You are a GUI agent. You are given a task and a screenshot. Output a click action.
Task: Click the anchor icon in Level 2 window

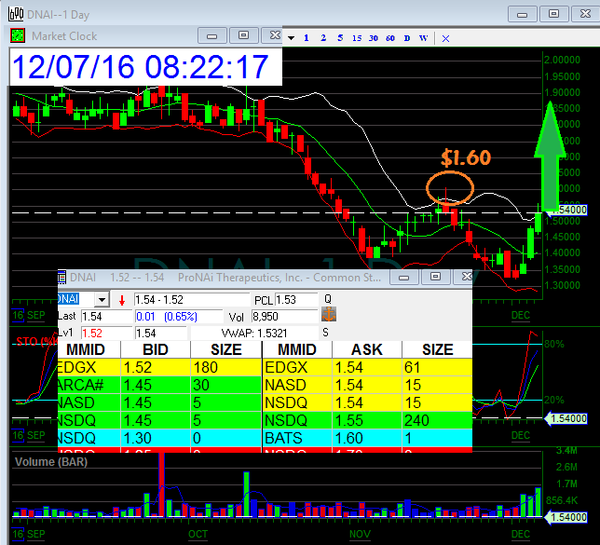(x=327, y=315)
